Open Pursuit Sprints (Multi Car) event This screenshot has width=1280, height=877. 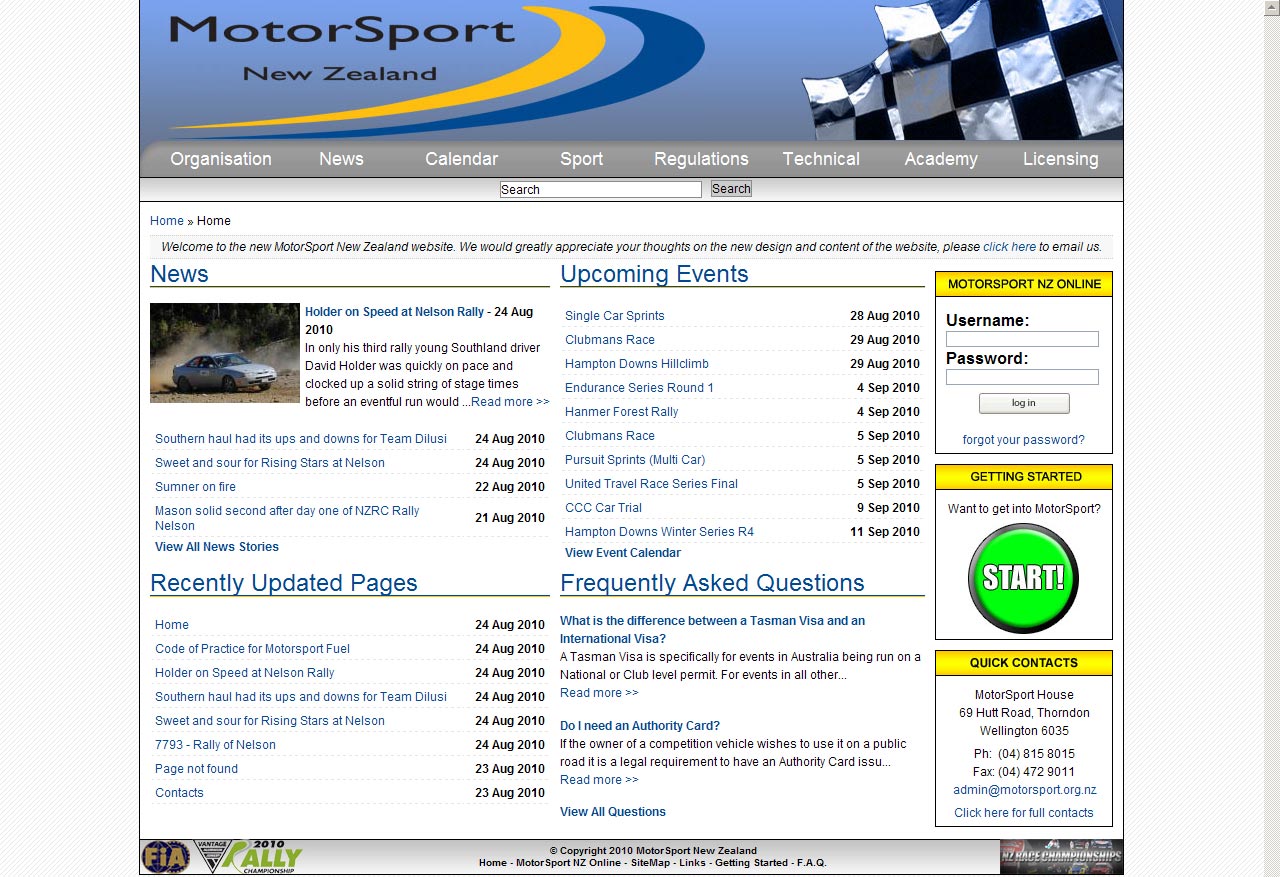635,460
